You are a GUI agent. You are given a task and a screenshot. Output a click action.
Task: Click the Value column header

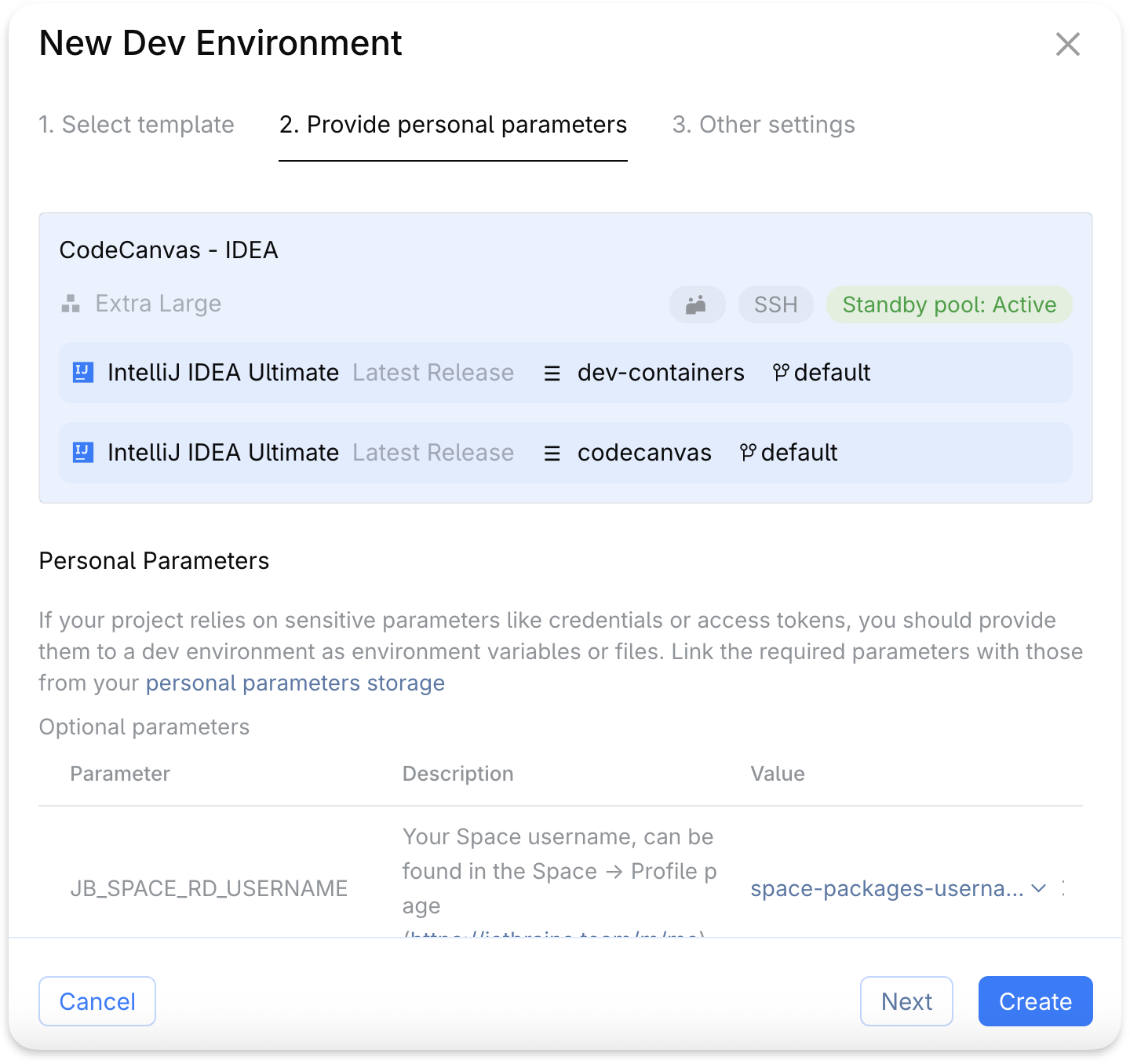(x=778, y=774)
